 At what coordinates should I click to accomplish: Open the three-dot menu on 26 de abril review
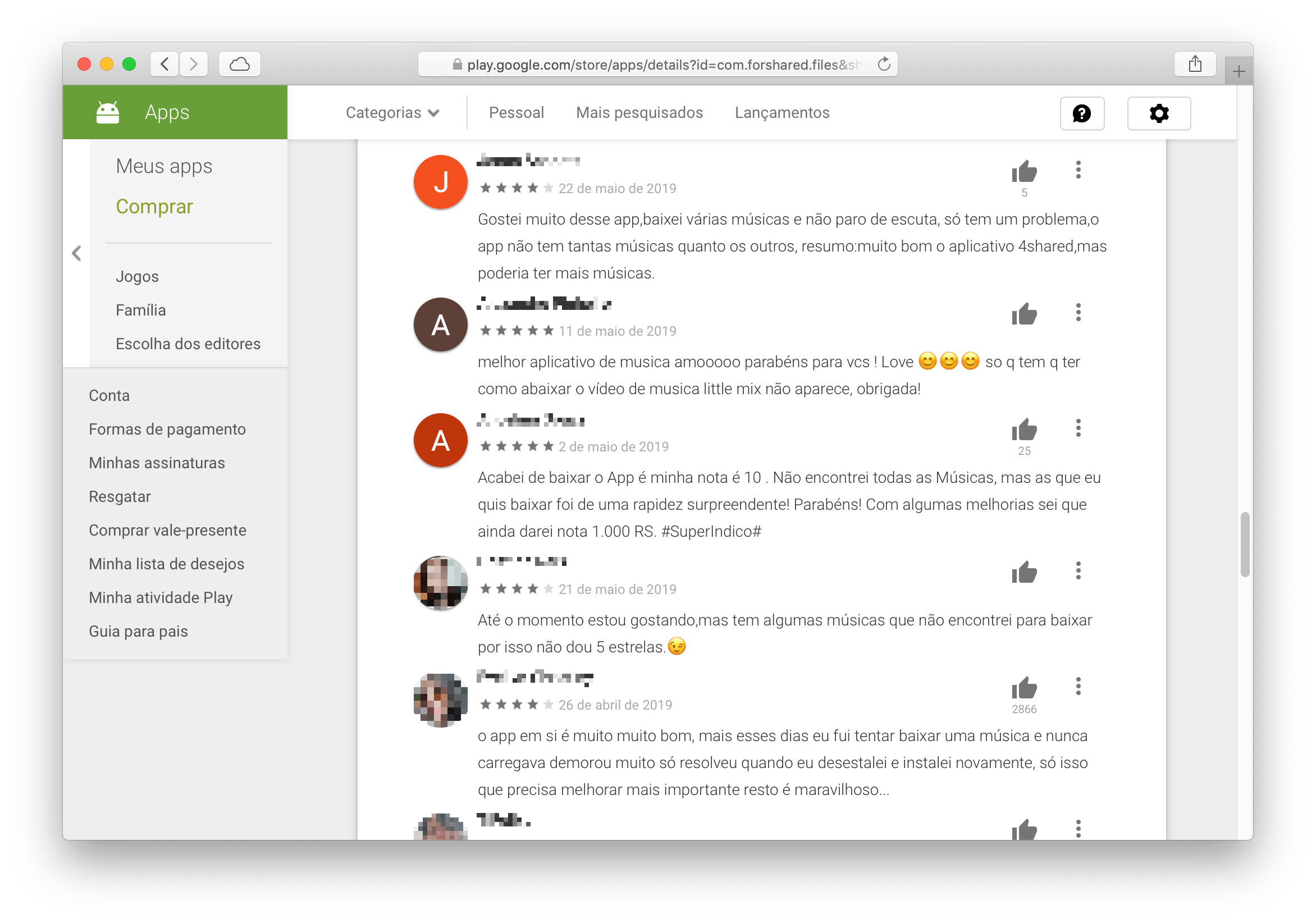click(1078, 686)
